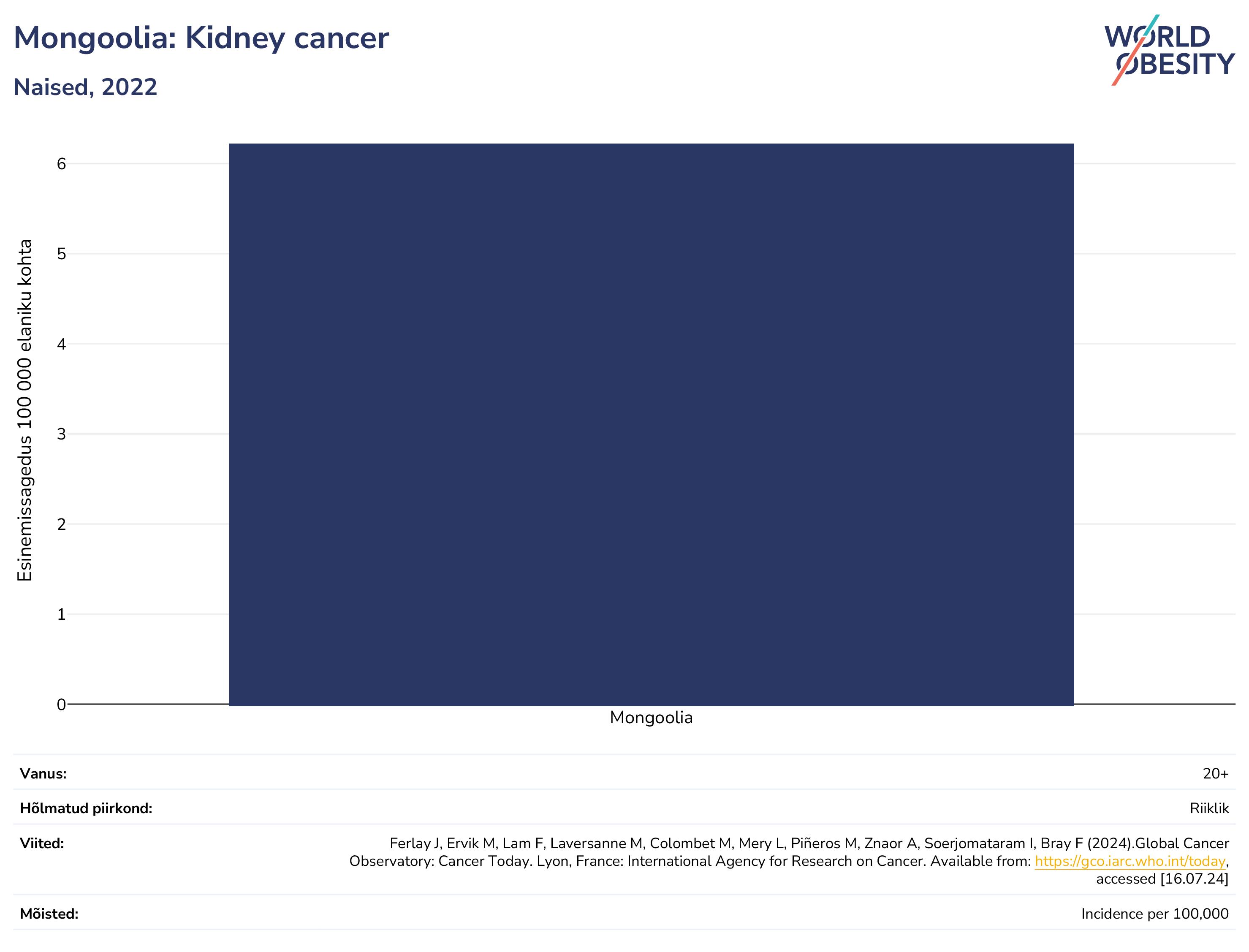Click the 20+ age value
1249x952 pixels.
pos(1216,773)
